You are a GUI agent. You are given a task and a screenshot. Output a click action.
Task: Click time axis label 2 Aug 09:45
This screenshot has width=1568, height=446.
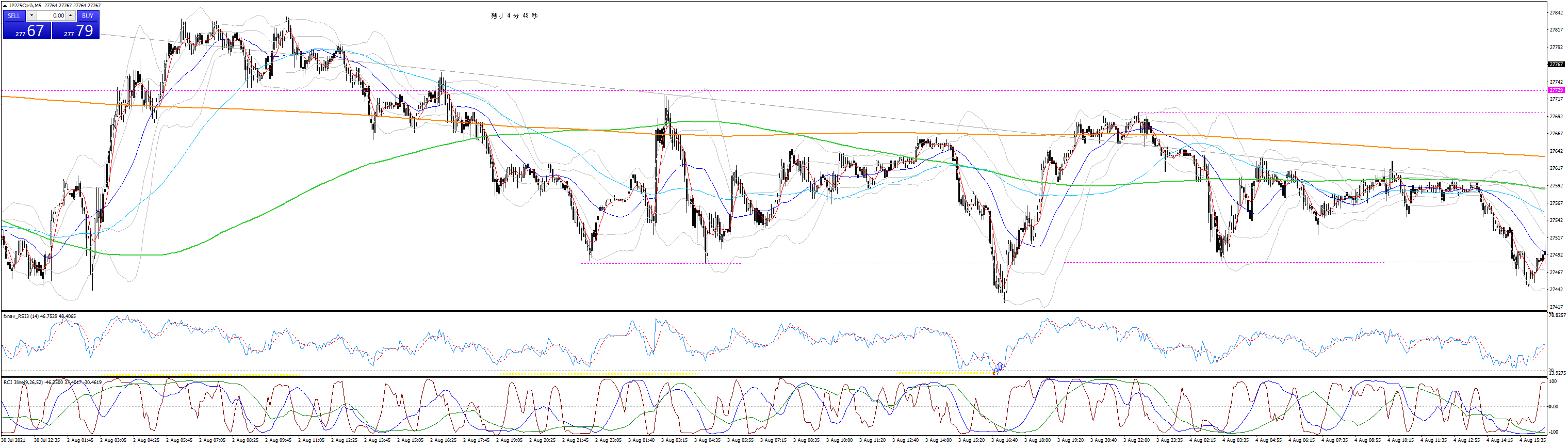point(277,440)
